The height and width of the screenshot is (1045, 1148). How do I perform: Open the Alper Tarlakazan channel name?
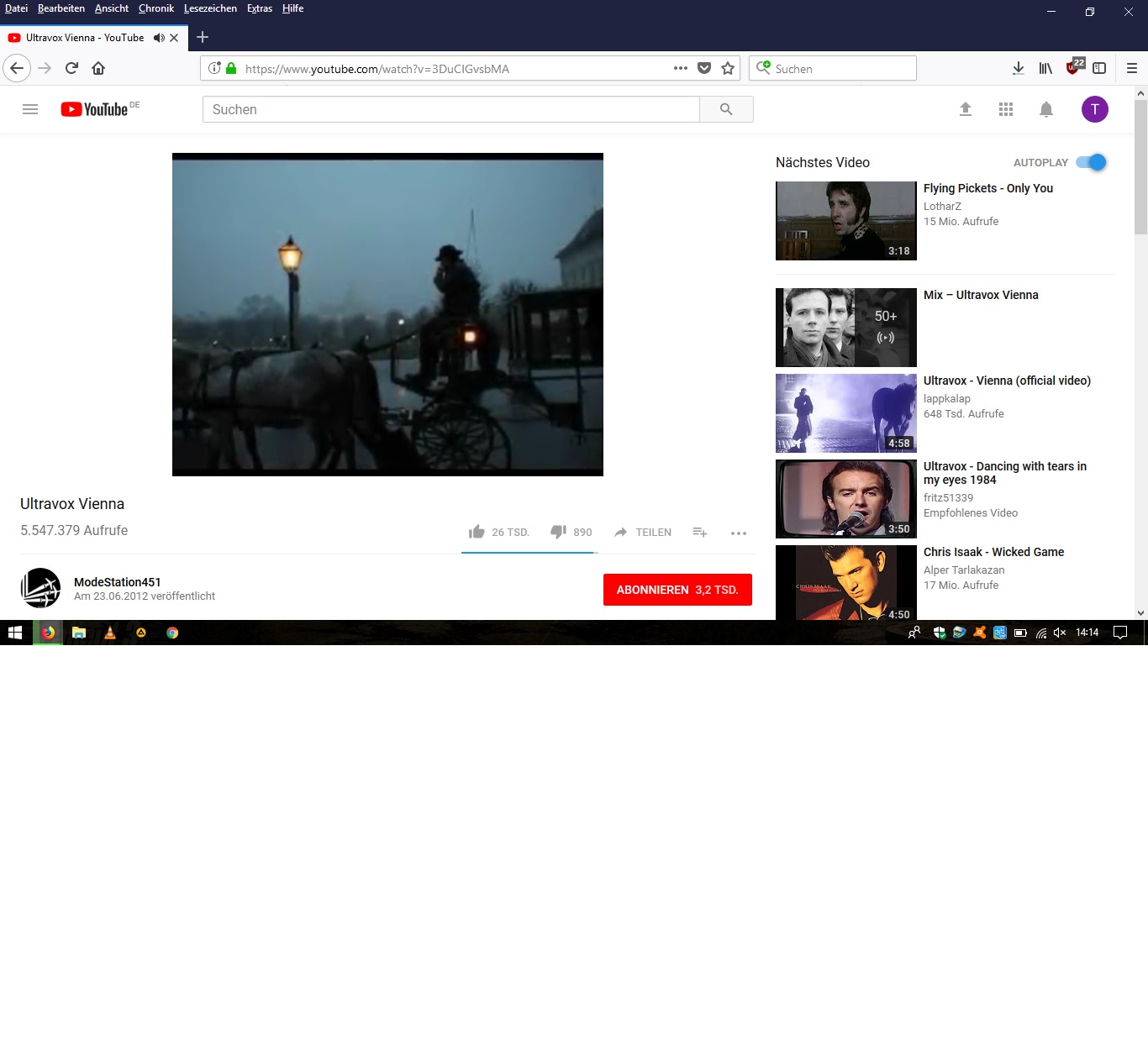964,570
